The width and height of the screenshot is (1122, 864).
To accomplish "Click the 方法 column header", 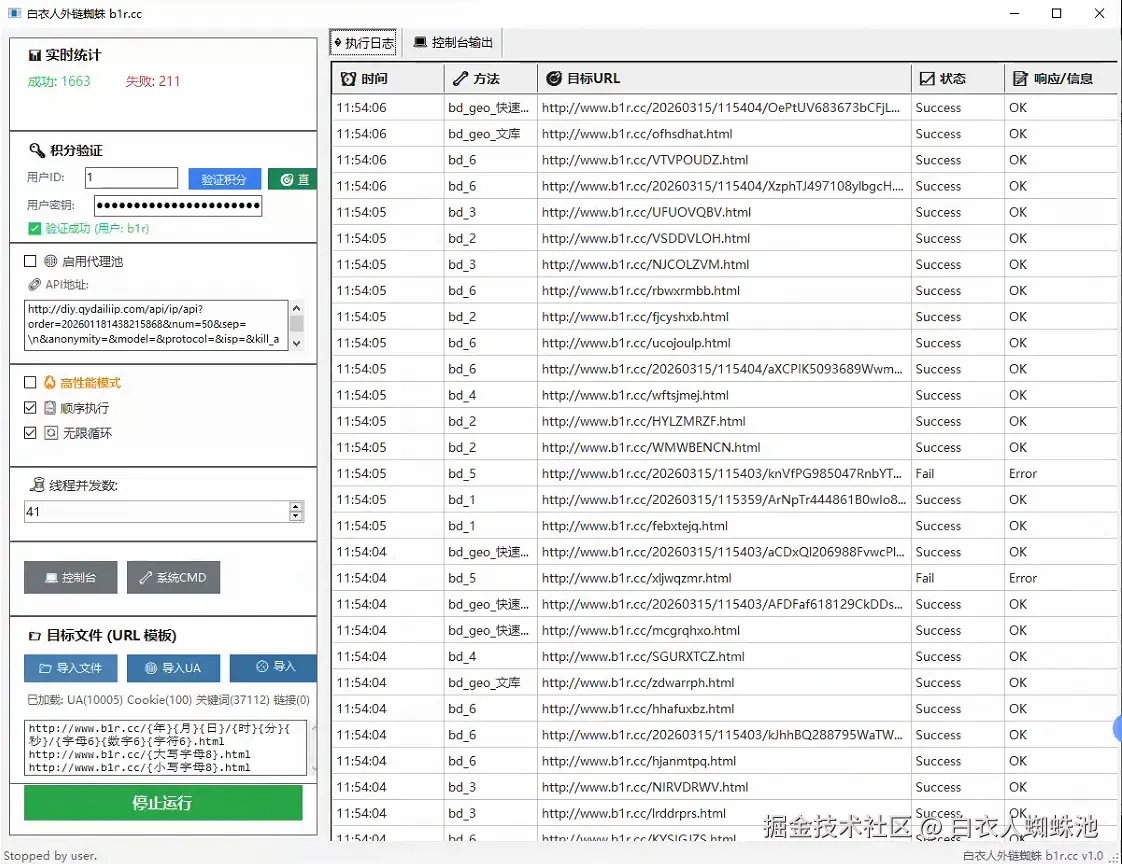I will (490, 79).
